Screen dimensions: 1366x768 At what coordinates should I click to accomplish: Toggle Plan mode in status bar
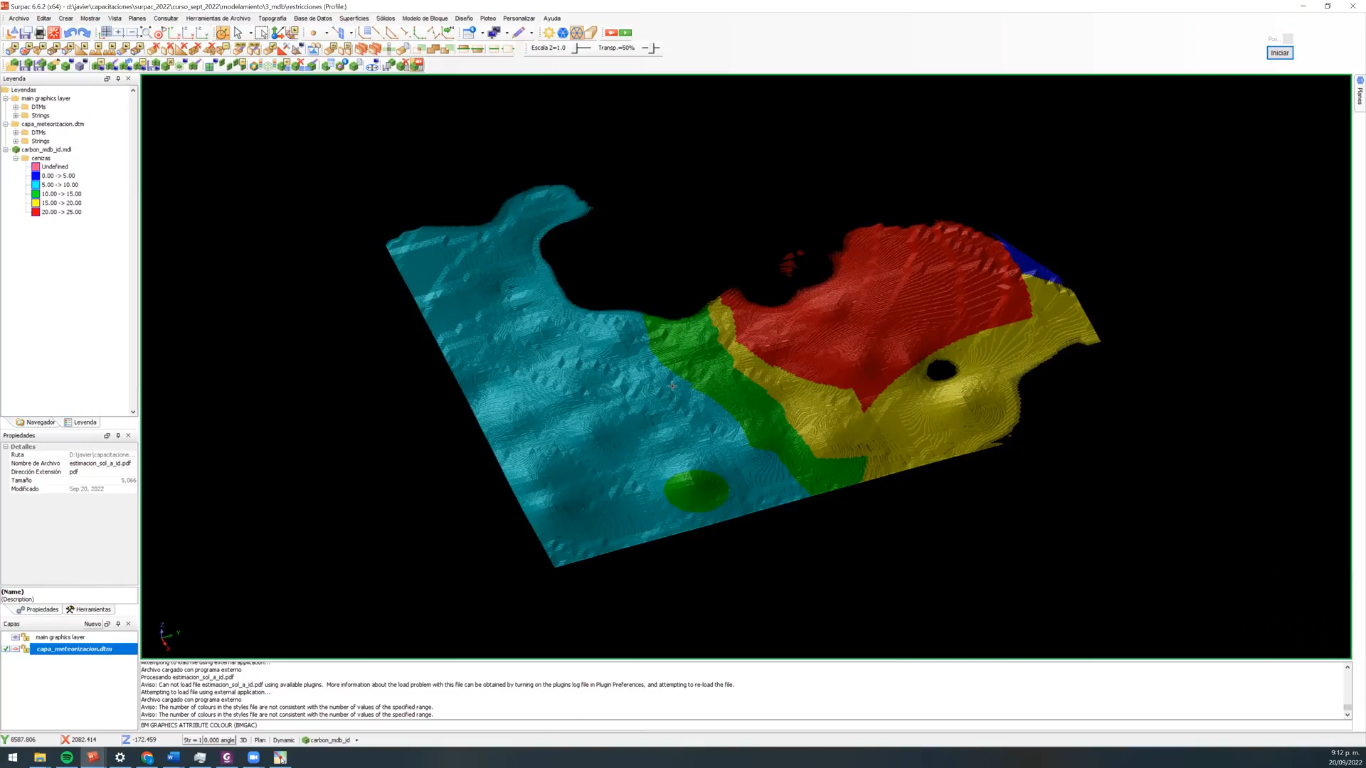click(x=260, y=740)
